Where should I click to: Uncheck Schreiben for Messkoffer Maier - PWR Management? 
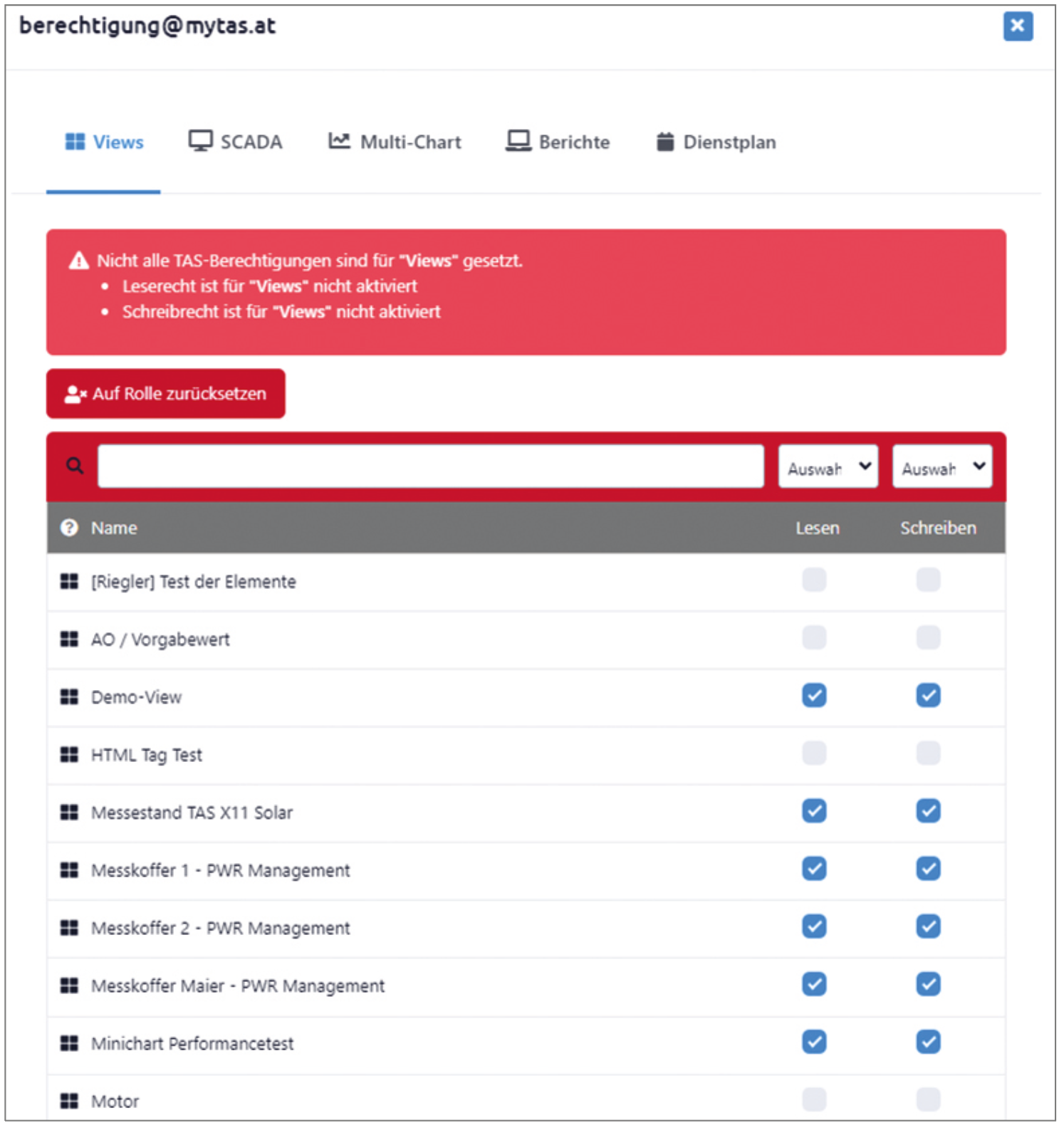[x=928, y=983]
